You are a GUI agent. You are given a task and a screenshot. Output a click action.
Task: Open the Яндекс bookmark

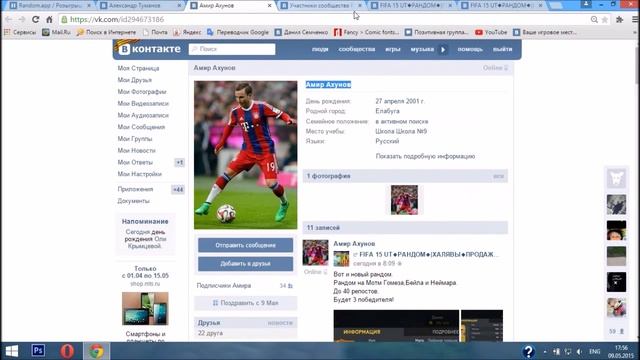click(x=187, y=32)
